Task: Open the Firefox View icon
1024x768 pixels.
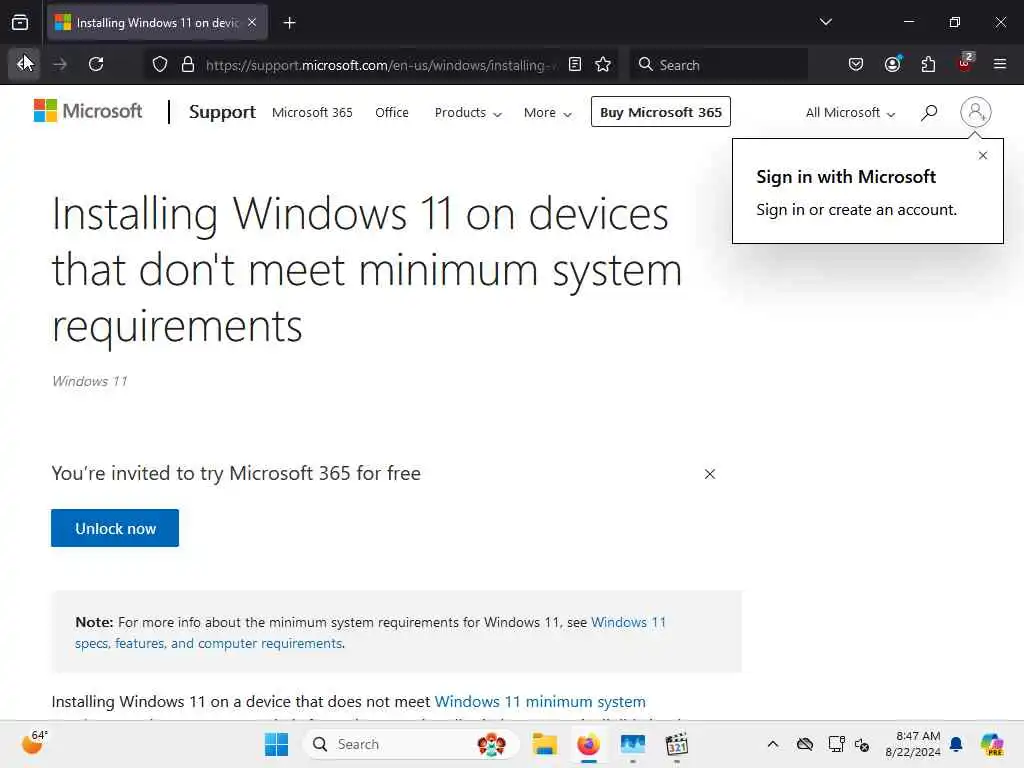Action: coord(20,23)
